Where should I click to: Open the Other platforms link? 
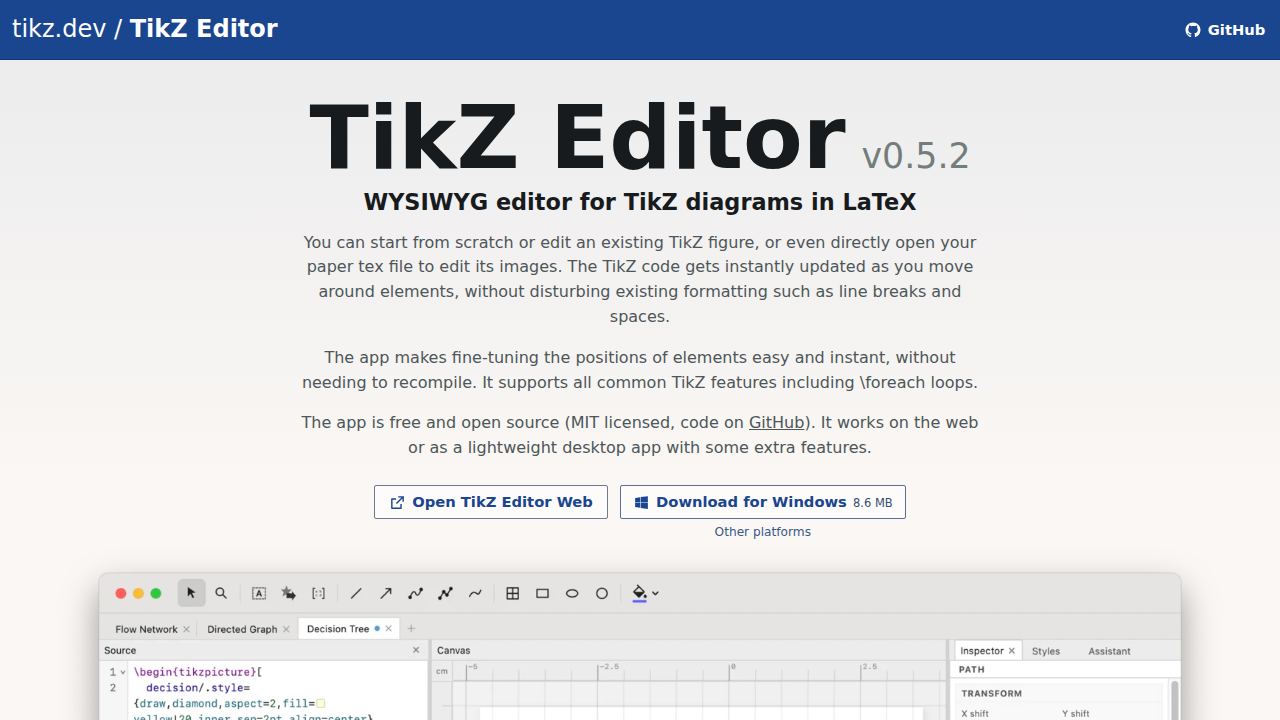(763, 532)
